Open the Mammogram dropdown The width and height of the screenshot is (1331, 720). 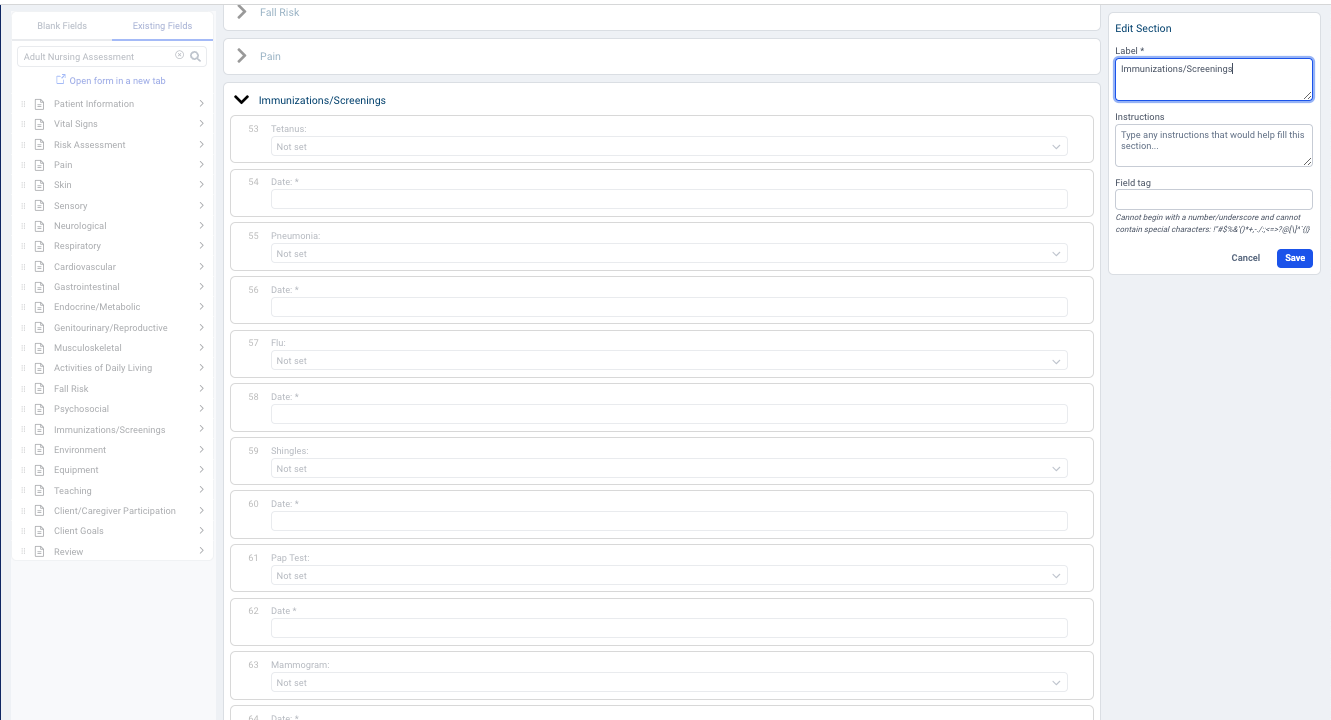669,683
